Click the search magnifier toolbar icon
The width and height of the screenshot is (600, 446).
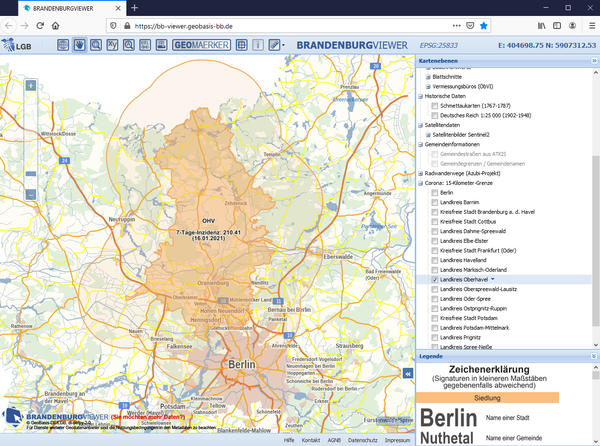point(129,45)
